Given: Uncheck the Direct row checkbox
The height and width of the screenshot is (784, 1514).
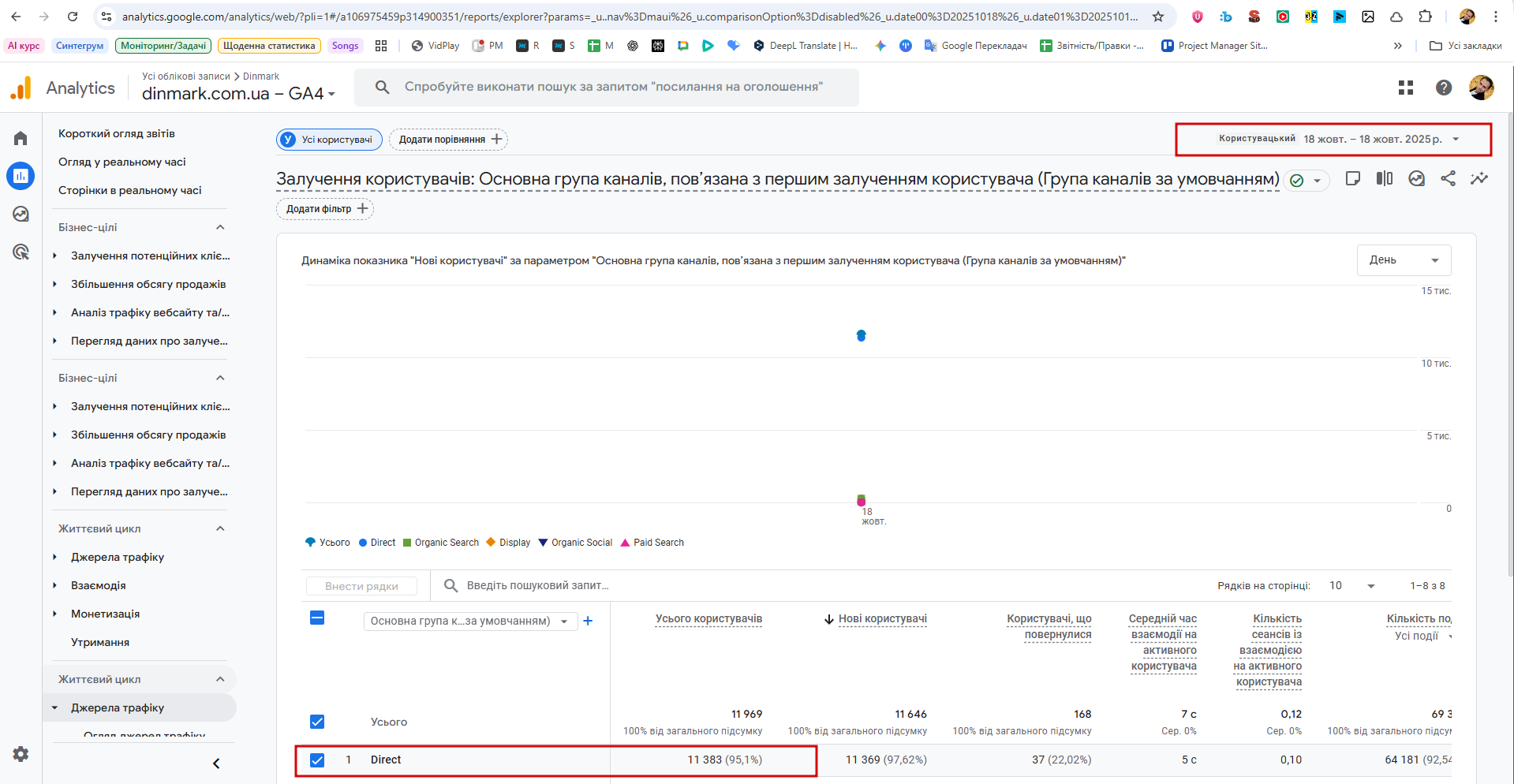Looking at the screenshot, I should [x=317, y=760].
